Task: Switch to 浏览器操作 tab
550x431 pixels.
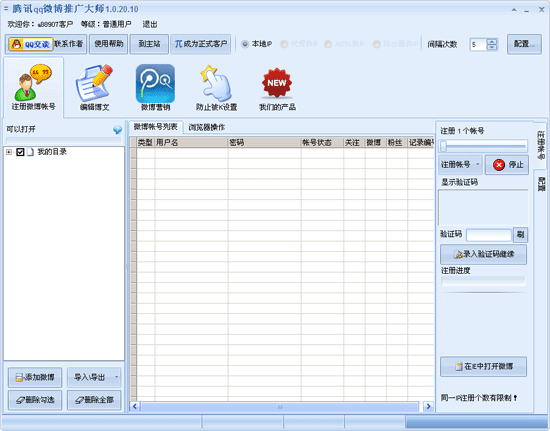Action: click(207, 127)
